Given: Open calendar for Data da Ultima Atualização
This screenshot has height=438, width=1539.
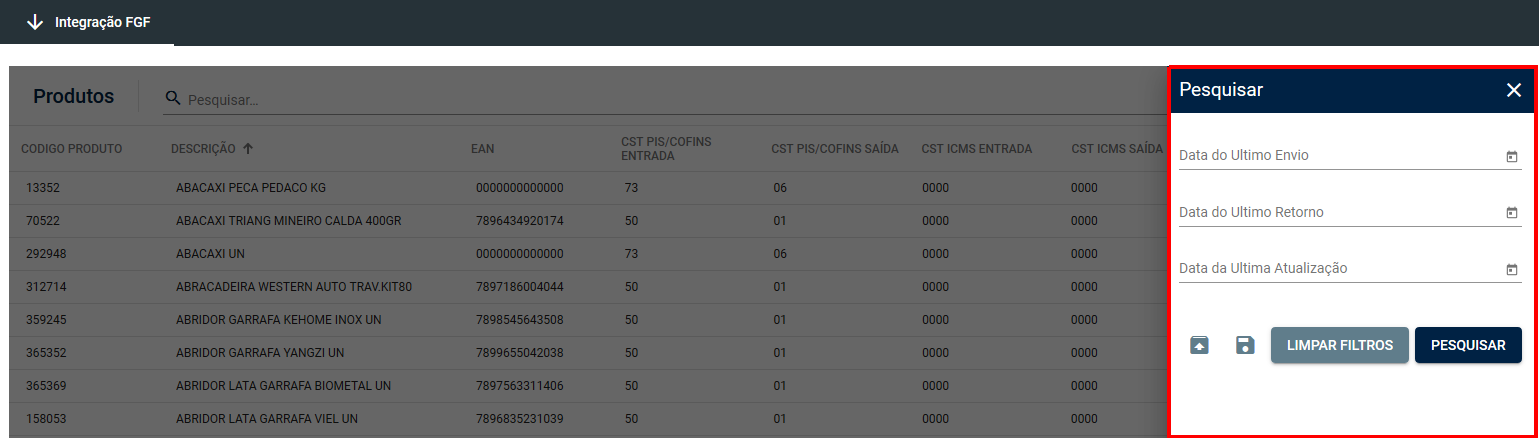Looking at the screenshot, I should [x=1511, y=269].
